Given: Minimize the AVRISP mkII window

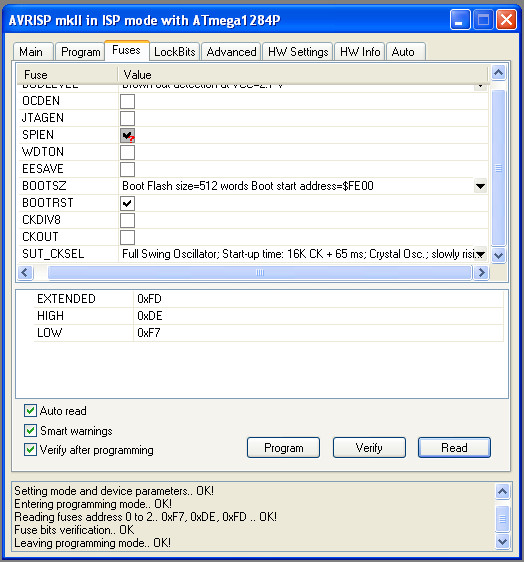Looking at the screenshot, I should (x=460, y=20).
